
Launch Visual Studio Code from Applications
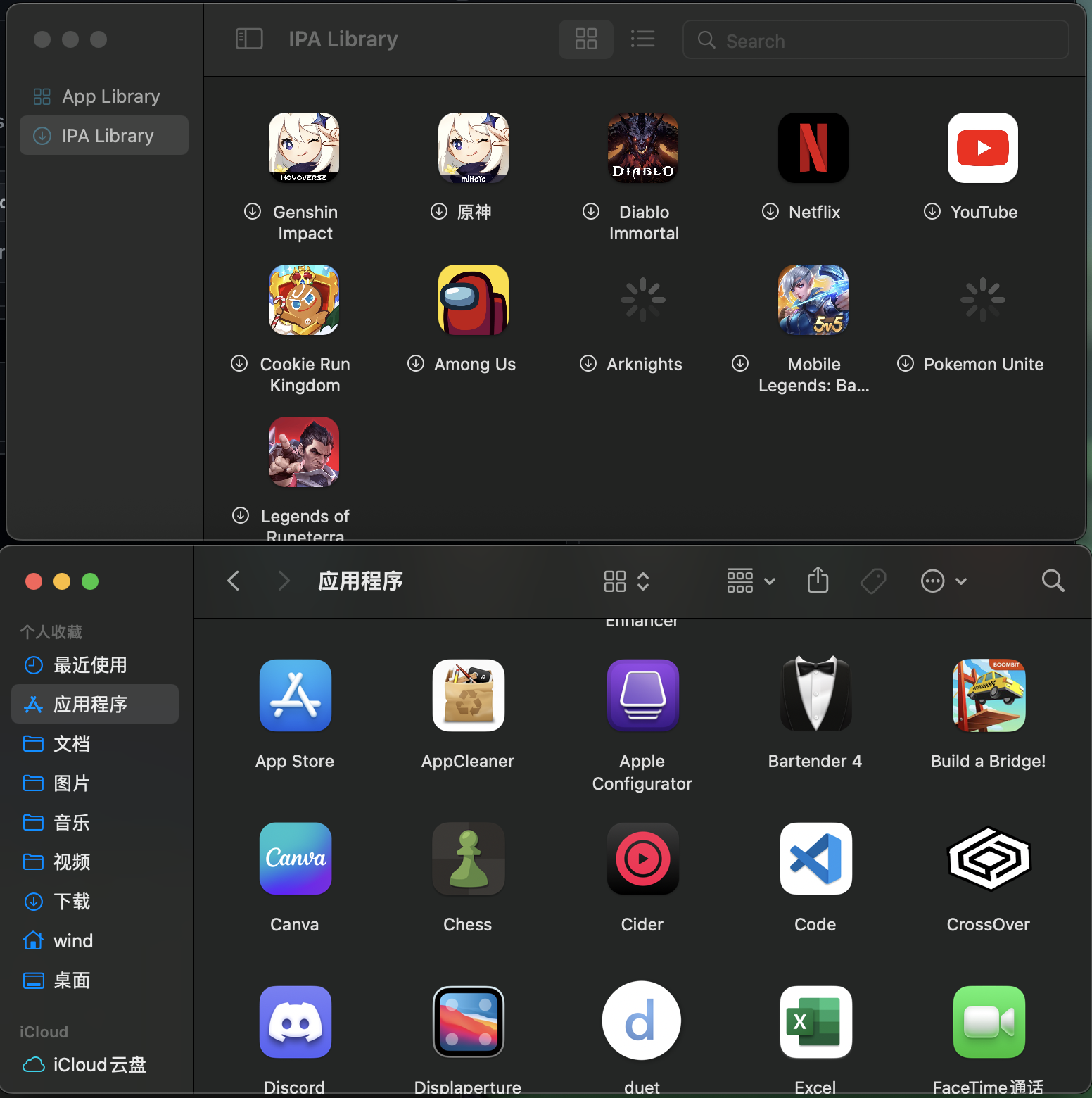click(815, 859)
